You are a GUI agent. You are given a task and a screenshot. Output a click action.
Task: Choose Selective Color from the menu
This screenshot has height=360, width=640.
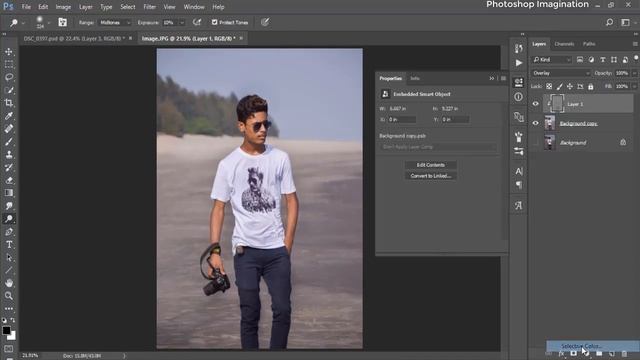[x=593, y=346]
